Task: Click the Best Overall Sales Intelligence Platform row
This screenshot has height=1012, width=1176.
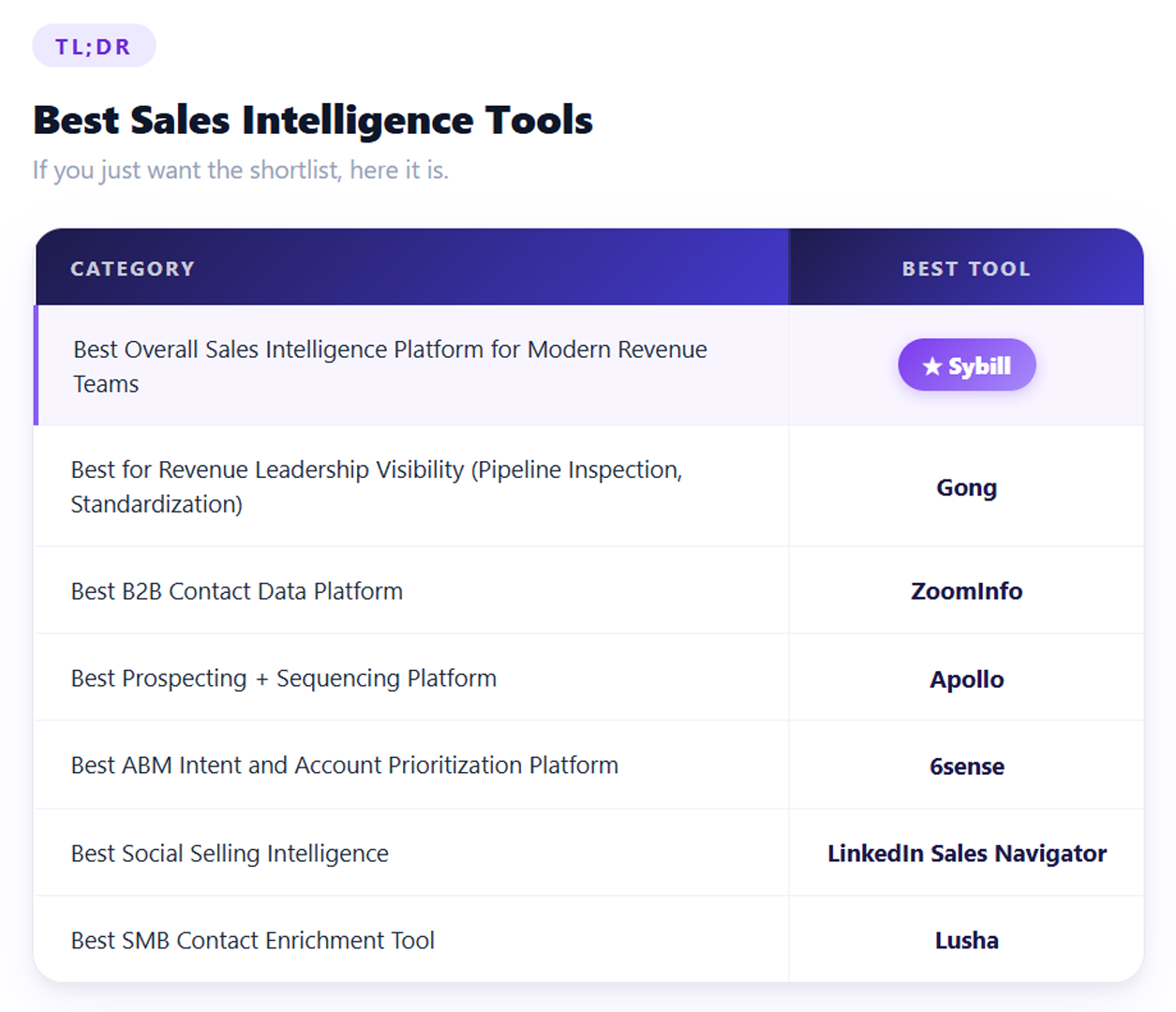Action: click(x=588, y=365)
